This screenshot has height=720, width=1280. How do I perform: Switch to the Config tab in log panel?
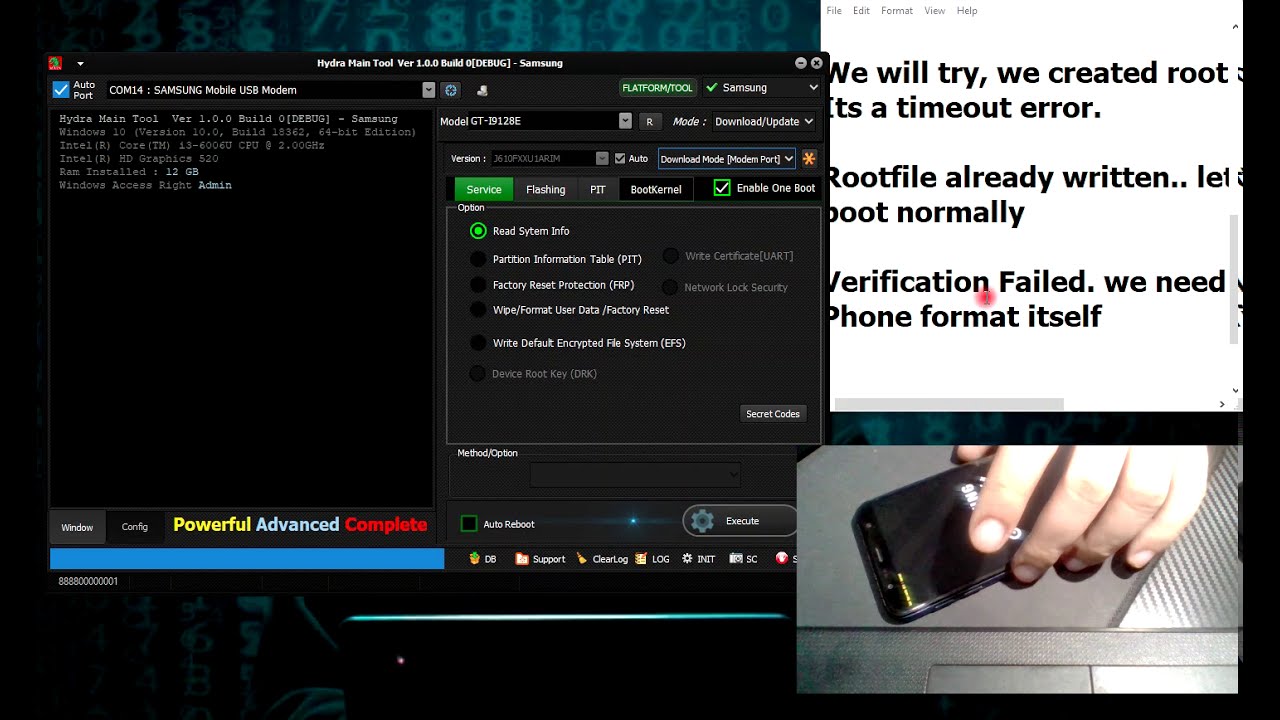tap(134, 527)
